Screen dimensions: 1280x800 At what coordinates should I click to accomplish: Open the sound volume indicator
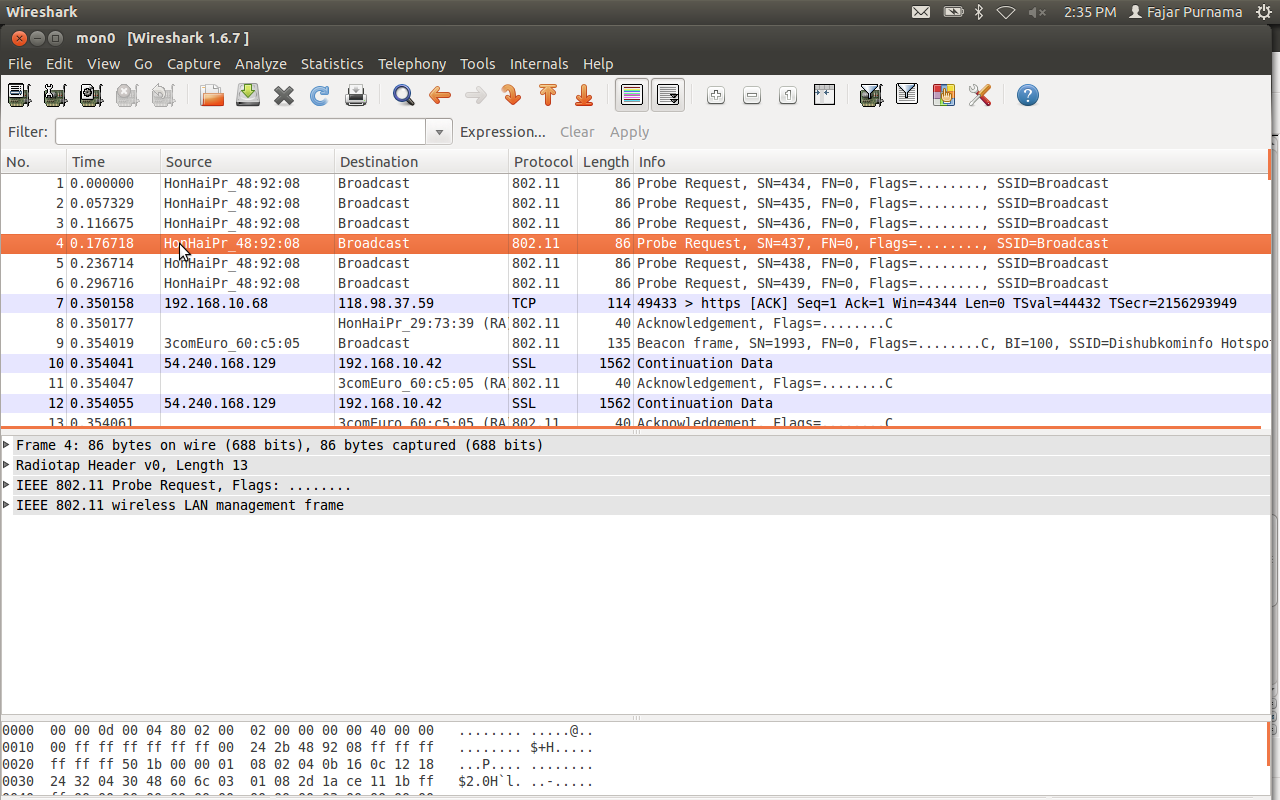coord(1037,12)
